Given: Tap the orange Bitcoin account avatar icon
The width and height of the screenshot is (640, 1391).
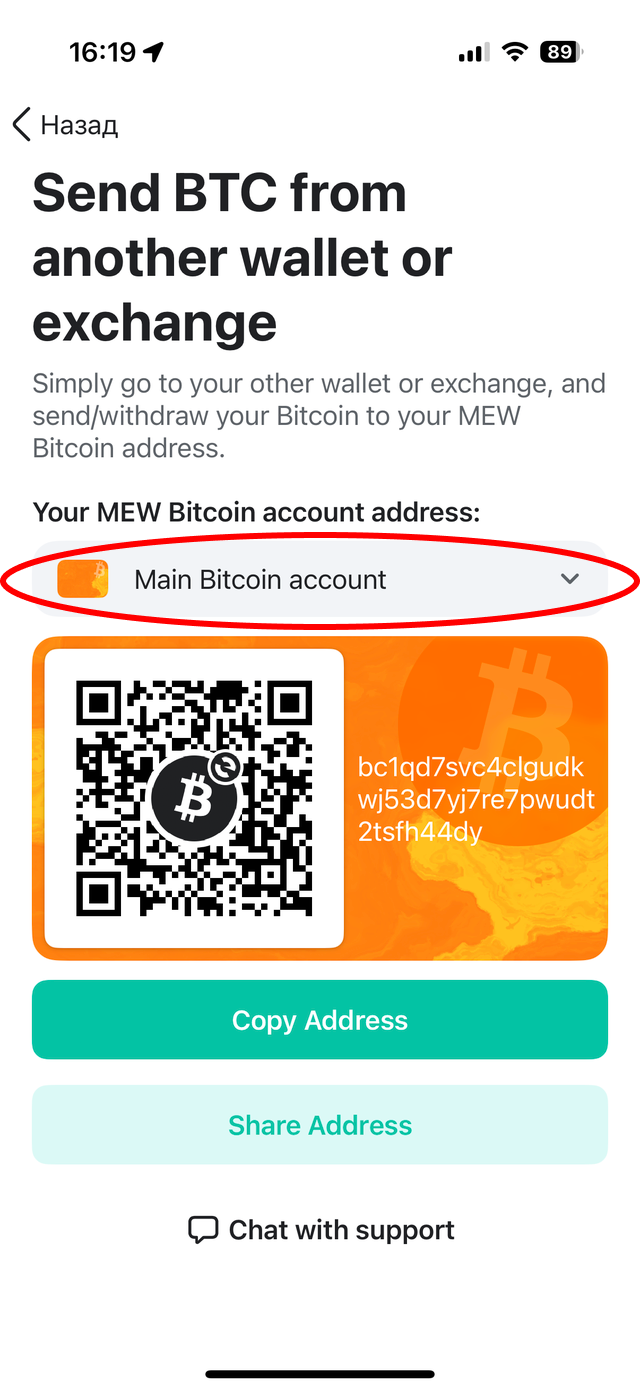Looking at the screenshot, I should [x=82, y=579].
